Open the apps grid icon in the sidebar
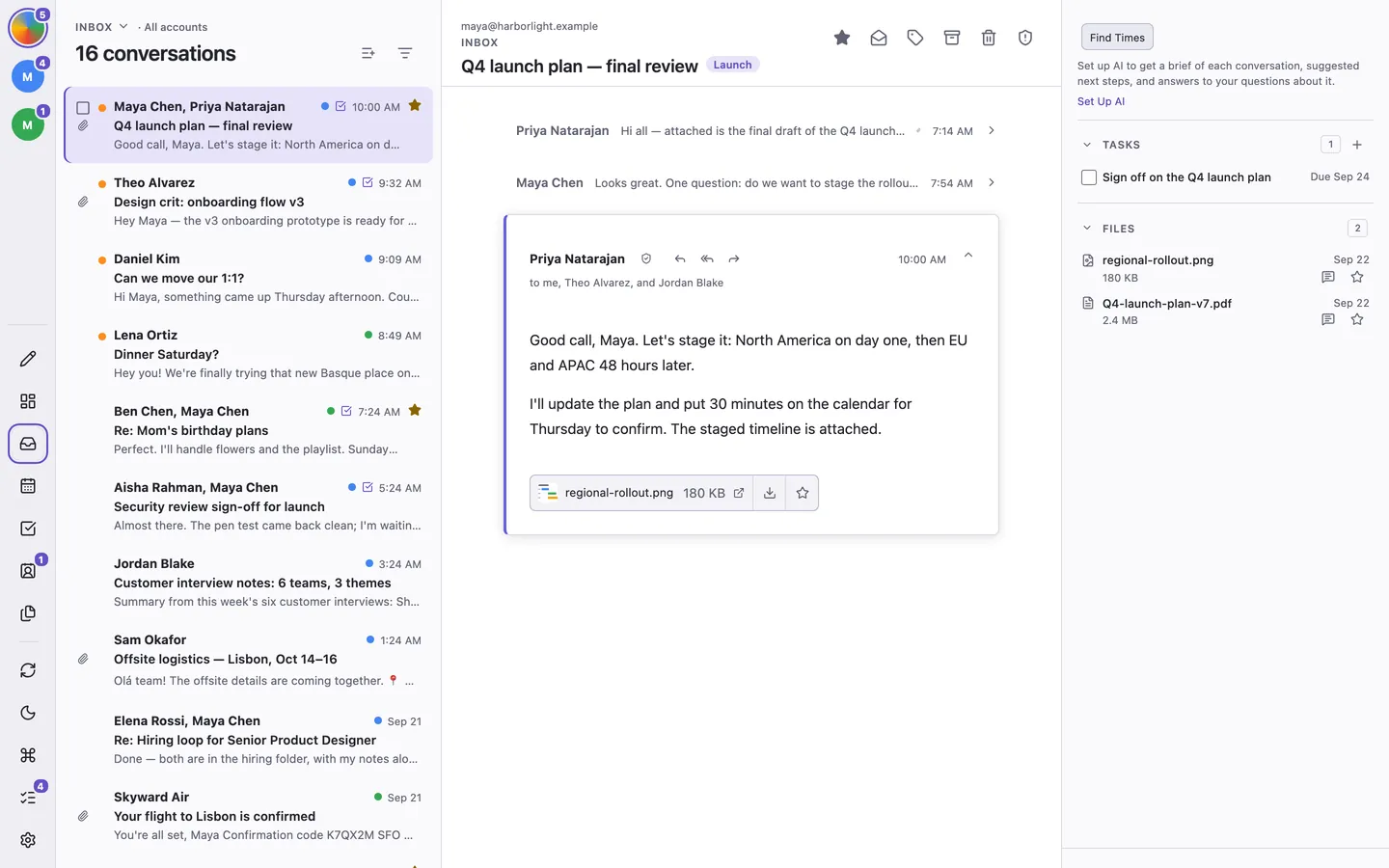The image size is (1389, 868). point(28,401)
